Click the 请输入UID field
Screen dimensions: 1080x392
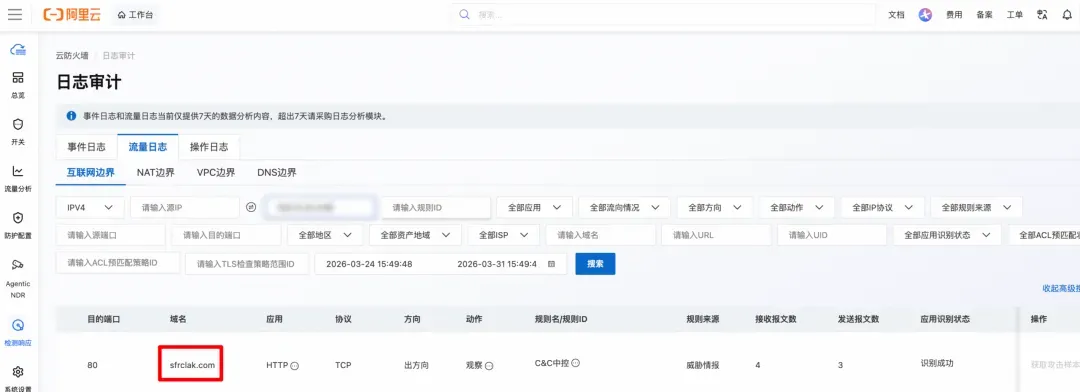click(x=832, y=235)
